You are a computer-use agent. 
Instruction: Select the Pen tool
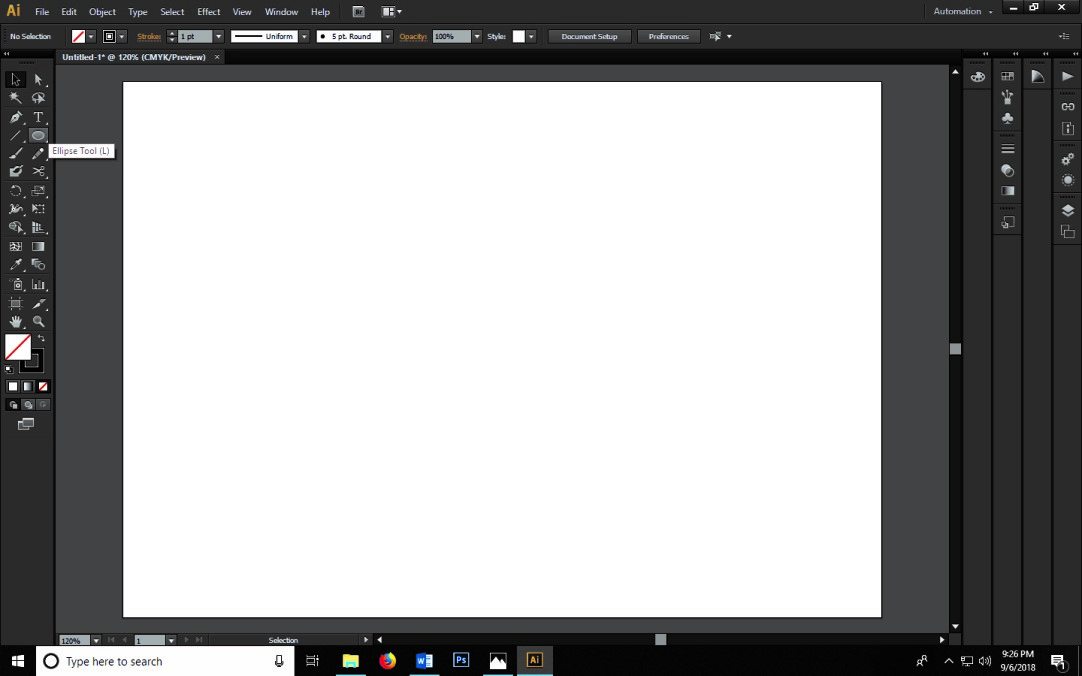point(15,117)
